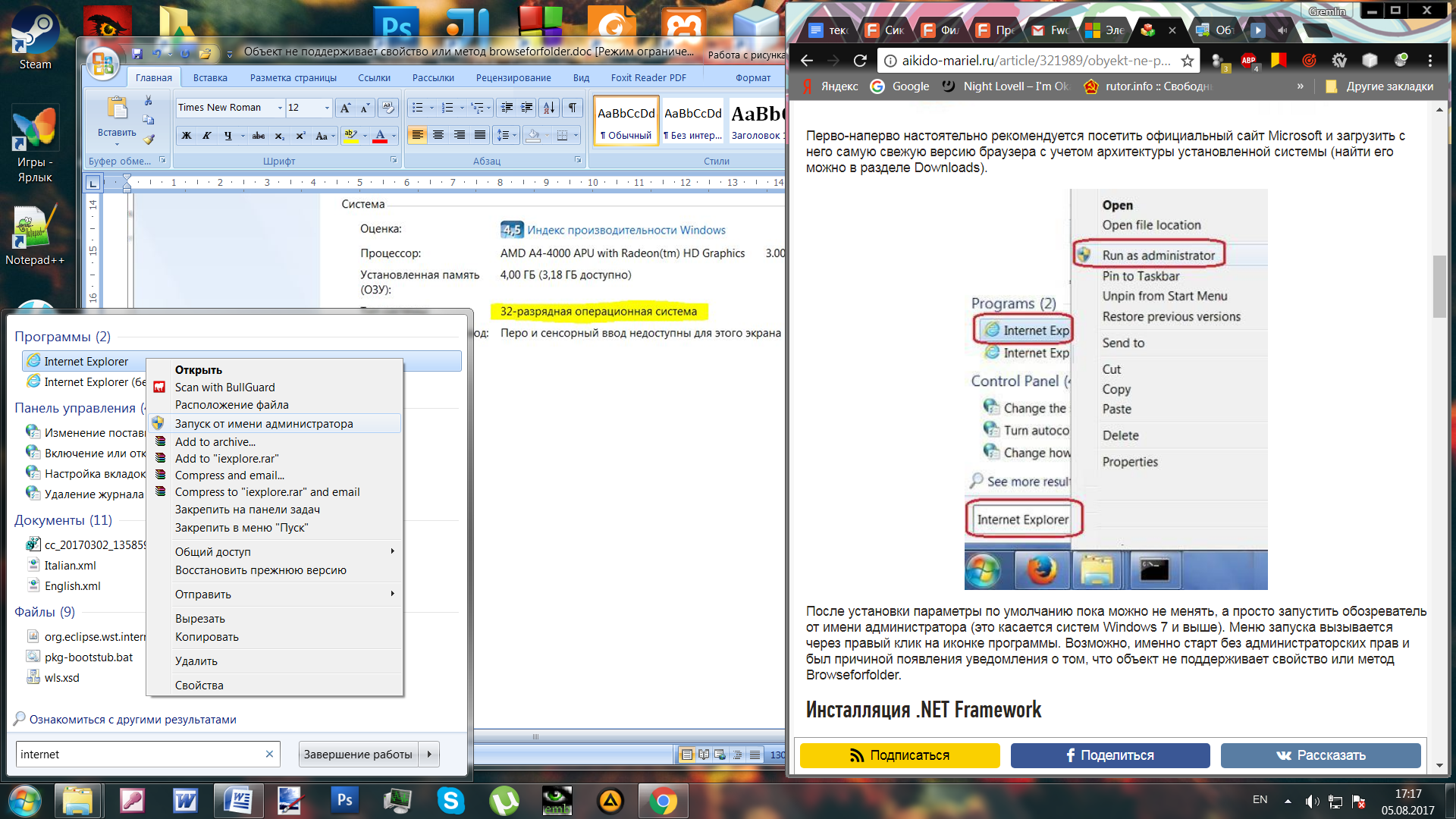The height and width of the screenshot is (819, 1456).
Task: Click the Clear Formatting eraser icon
Action: pyautogui.click(x=388, y=108)
